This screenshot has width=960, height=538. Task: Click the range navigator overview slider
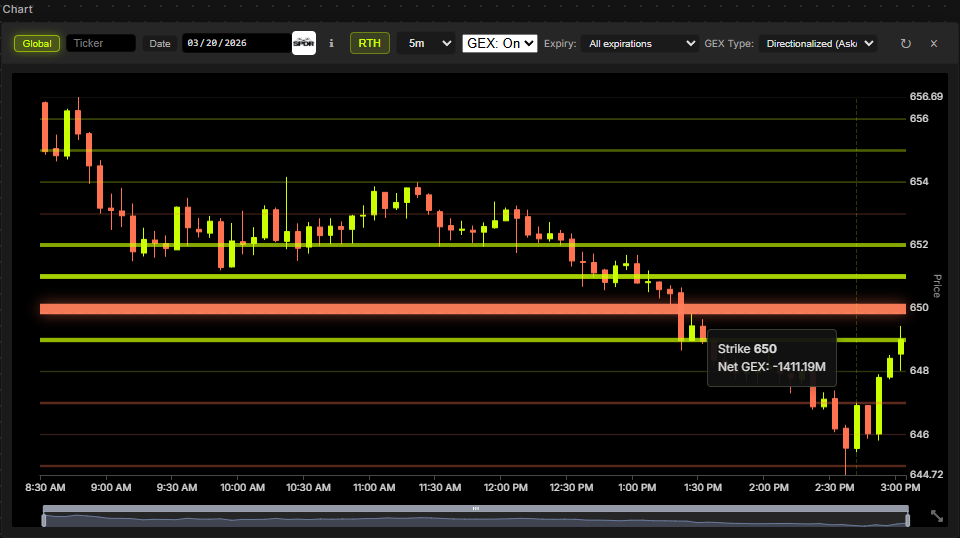[x=476, y=520]
